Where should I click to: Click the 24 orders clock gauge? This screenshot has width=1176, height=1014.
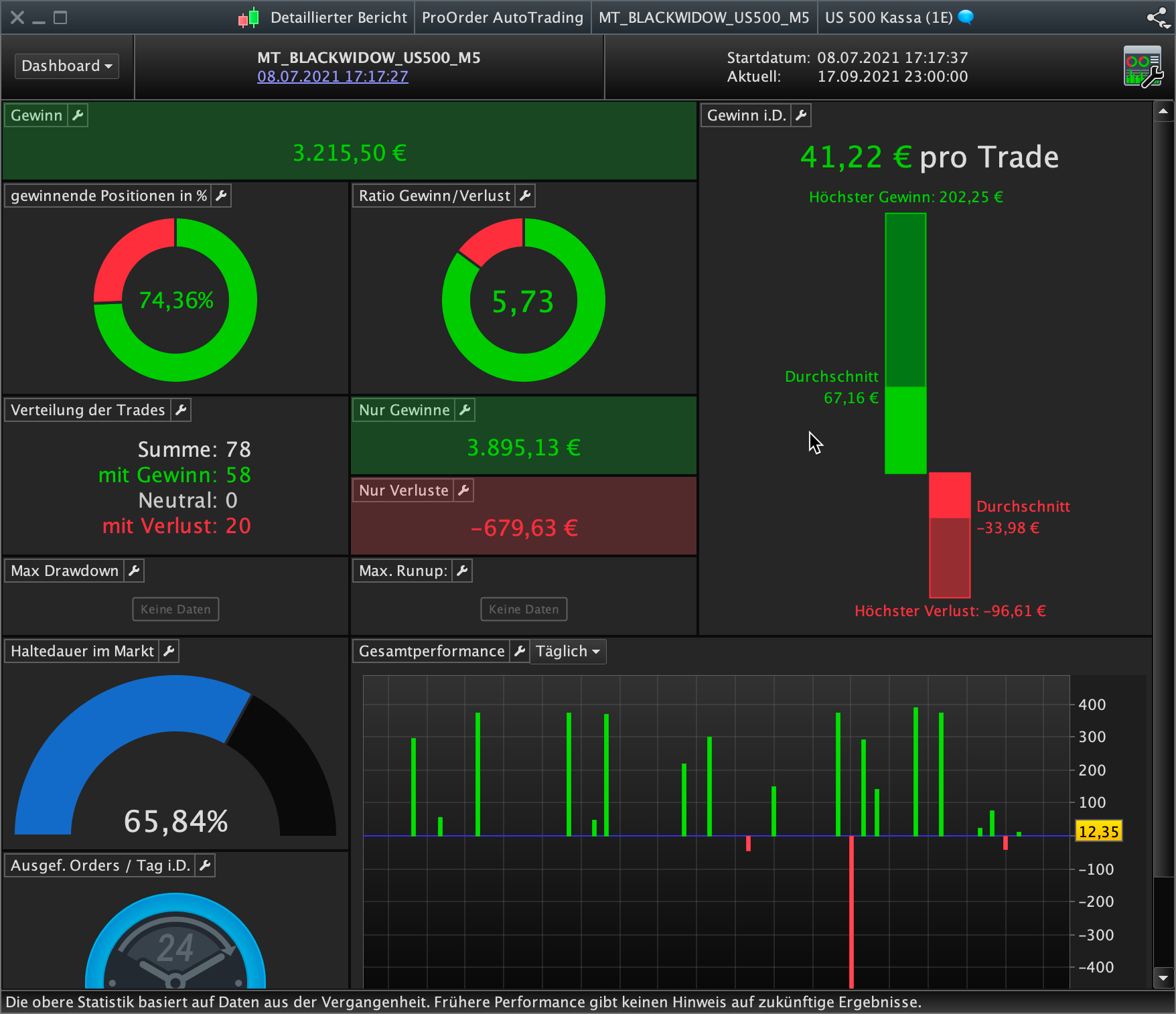click(175, 941)
